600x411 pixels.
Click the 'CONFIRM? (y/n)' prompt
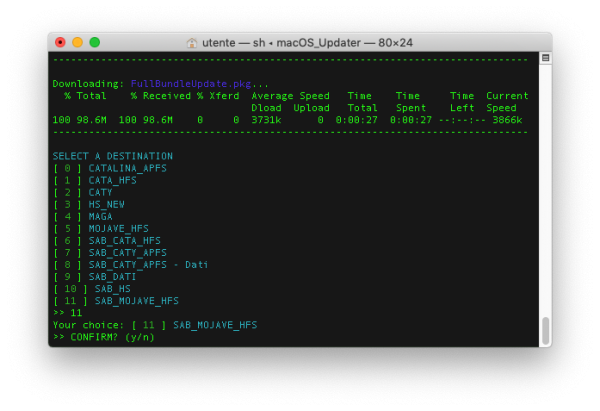(112, 337)
